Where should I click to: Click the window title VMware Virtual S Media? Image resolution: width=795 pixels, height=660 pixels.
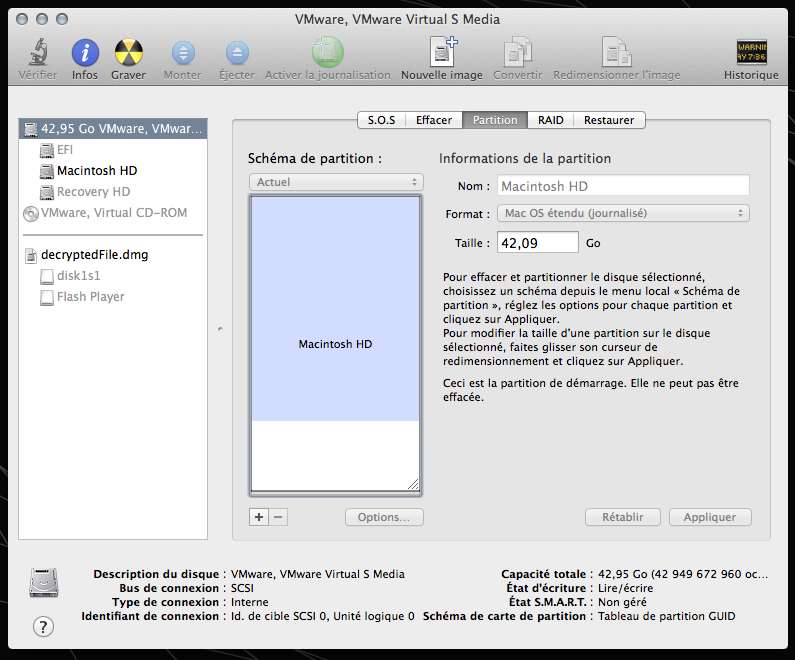(398, 19)
